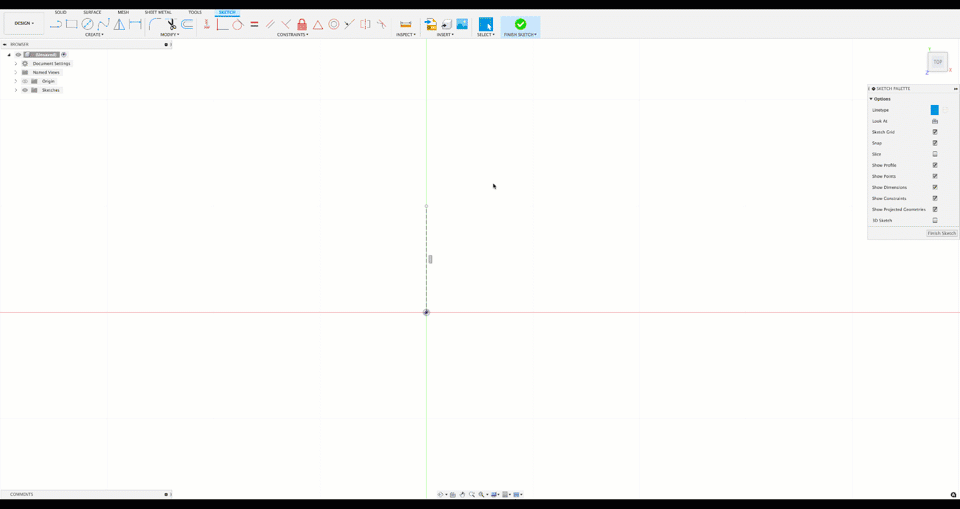Apply the Tangent constraint
This screenshot has width=960, height=509.
pos(238,25)
